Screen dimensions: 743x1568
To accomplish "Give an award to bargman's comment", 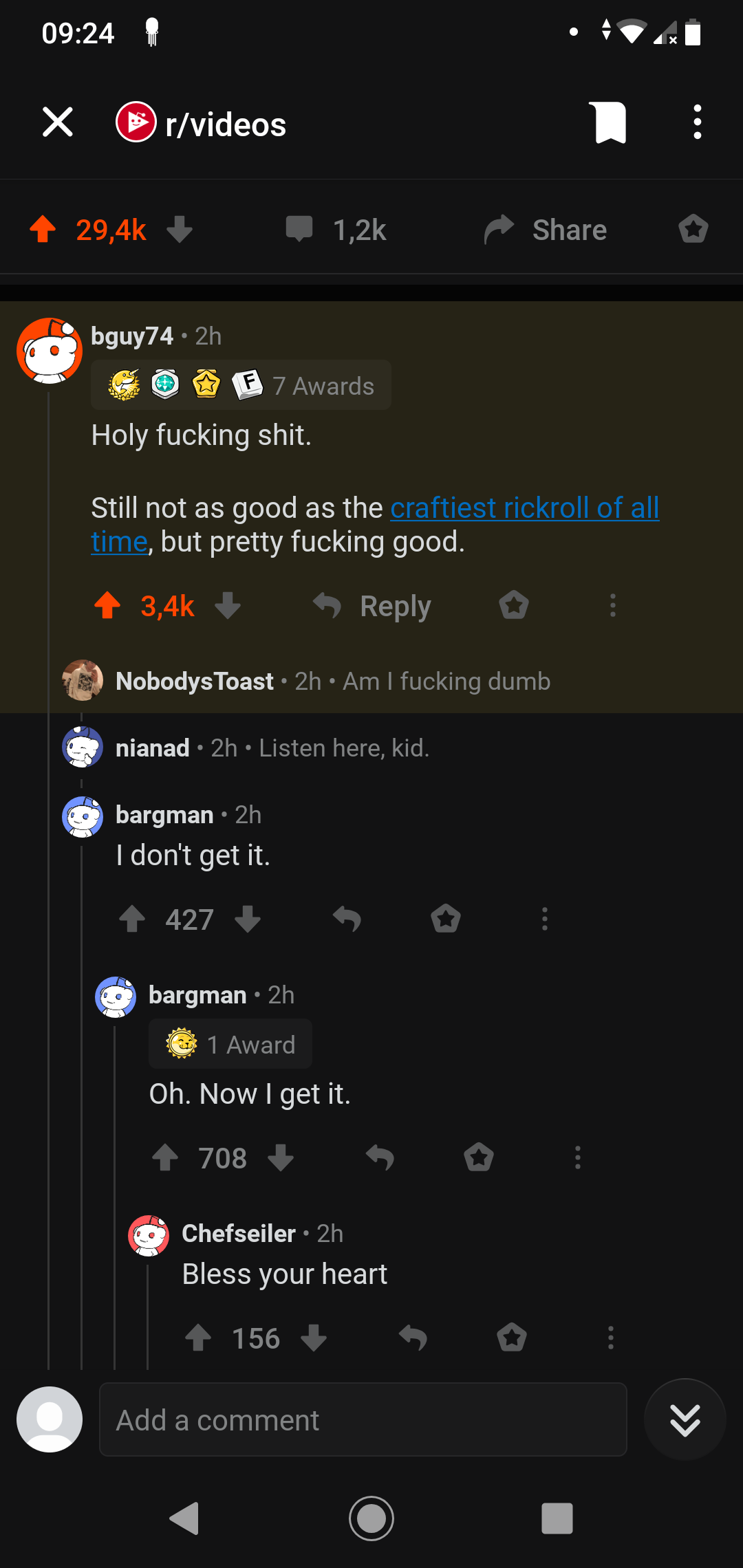I will pyautogui.click(x=445, y=919).
